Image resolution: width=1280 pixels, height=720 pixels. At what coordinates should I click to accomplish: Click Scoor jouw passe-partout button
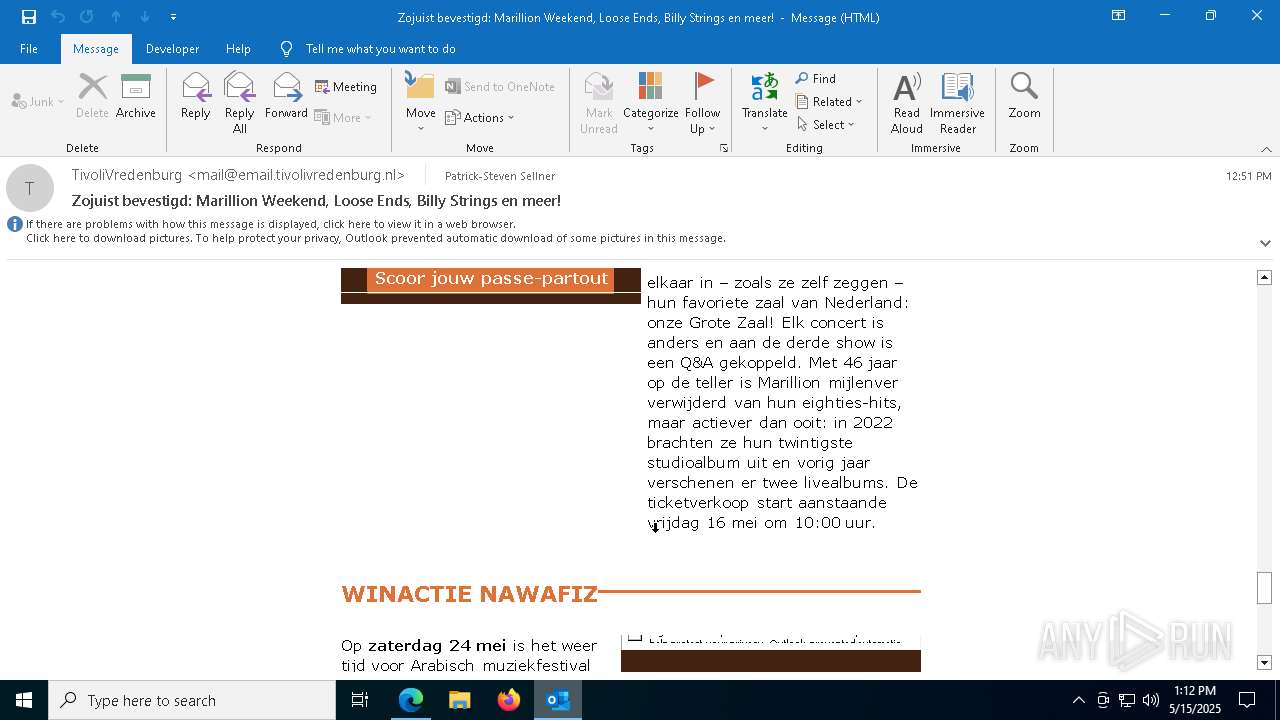click(x=491, y=279)
